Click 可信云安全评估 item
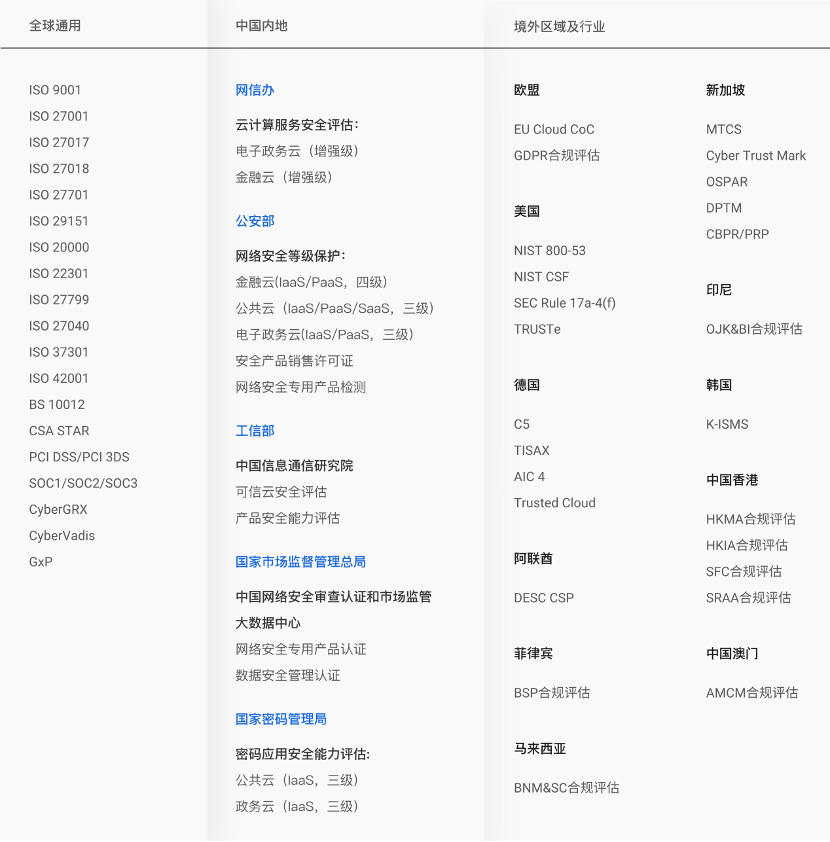This screenshot has height=842, width=830. coord(281,492)
